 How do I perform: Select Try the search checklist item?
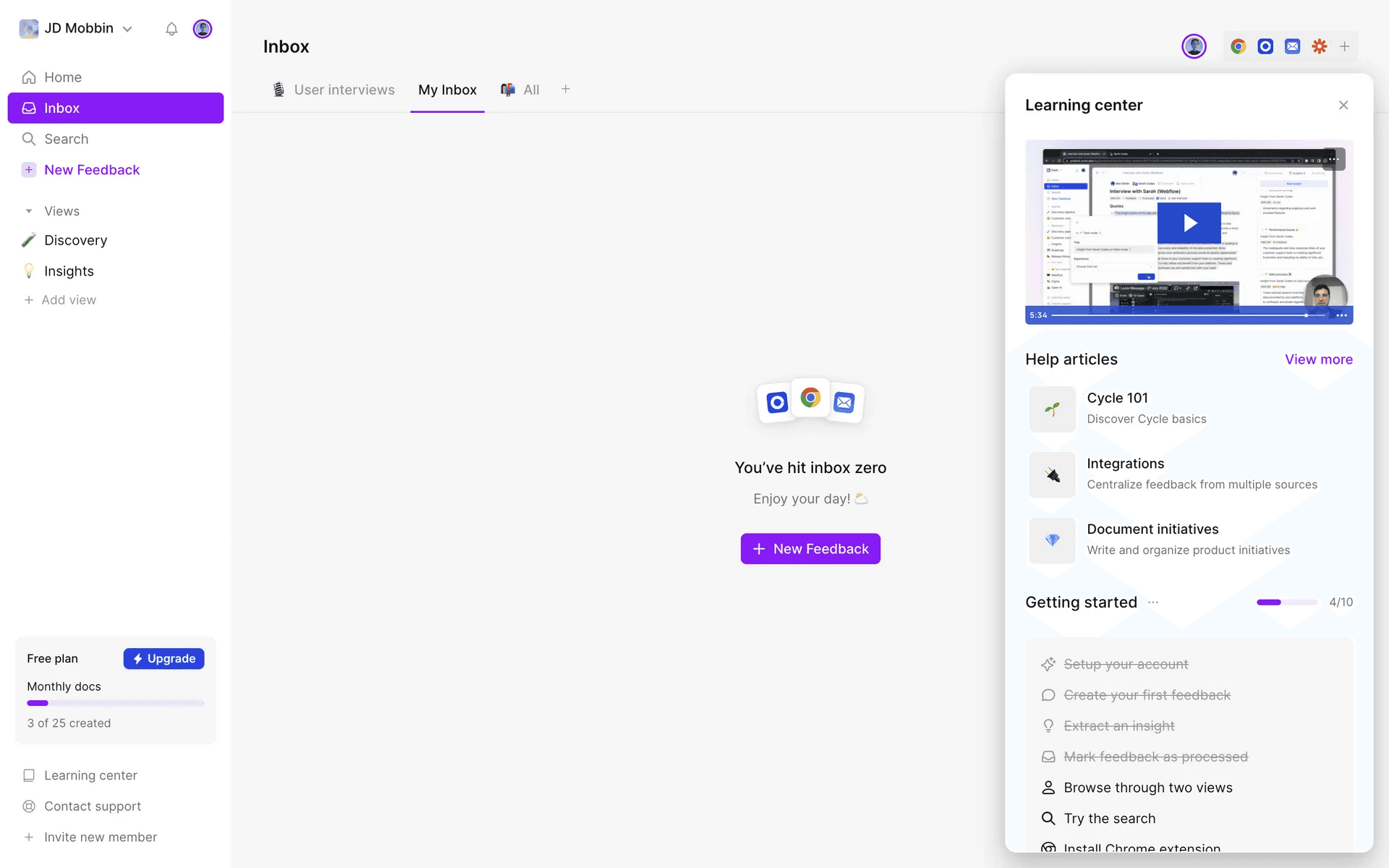click(1109, 818)
